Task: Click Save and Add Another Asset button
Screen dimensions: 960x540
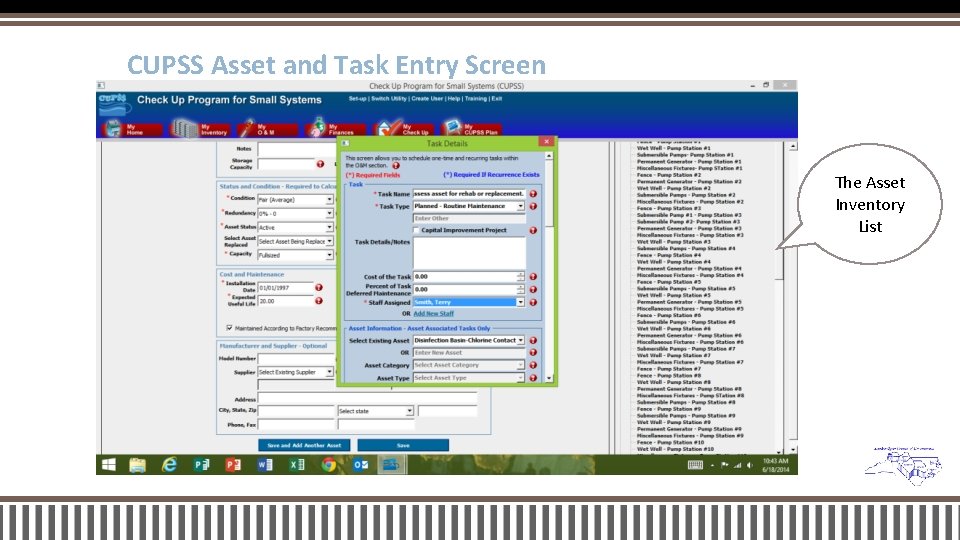Action: coord(304,445)
